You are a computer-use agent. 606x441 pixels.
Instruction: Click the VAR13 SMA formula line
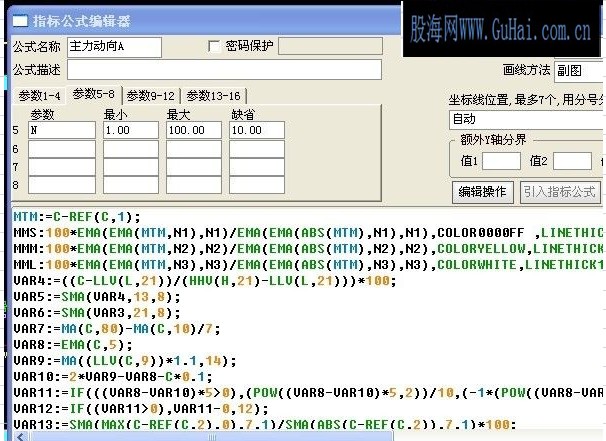click(265, 424)
